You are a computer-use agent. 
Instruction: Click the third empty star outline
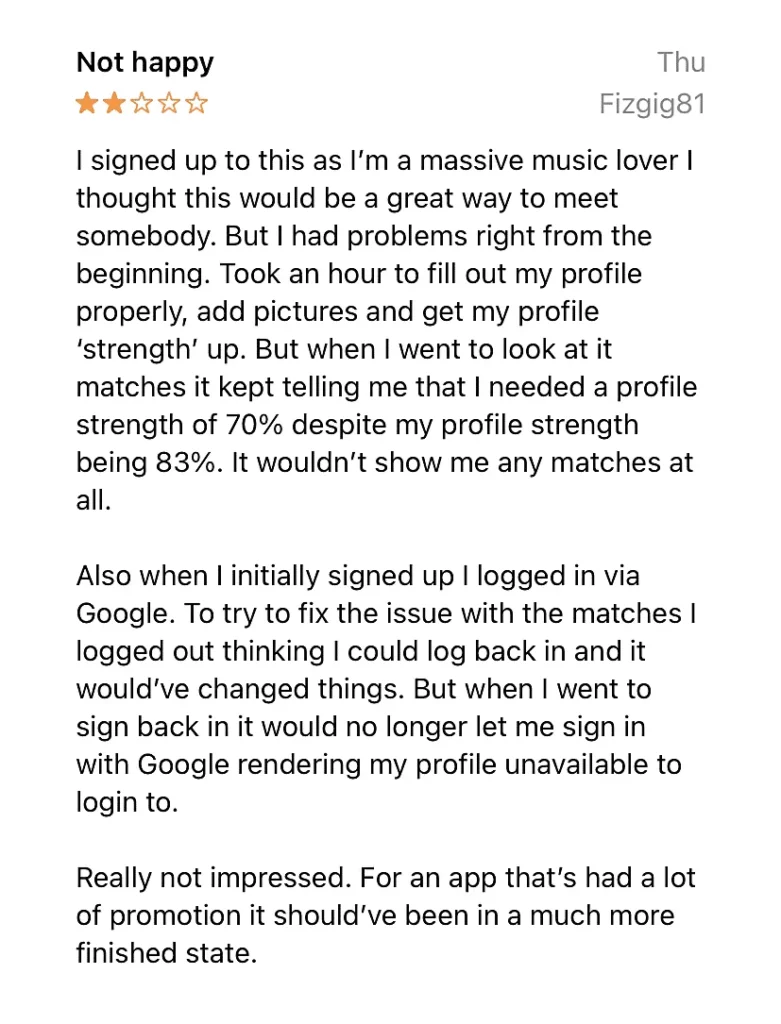[141, 103]
